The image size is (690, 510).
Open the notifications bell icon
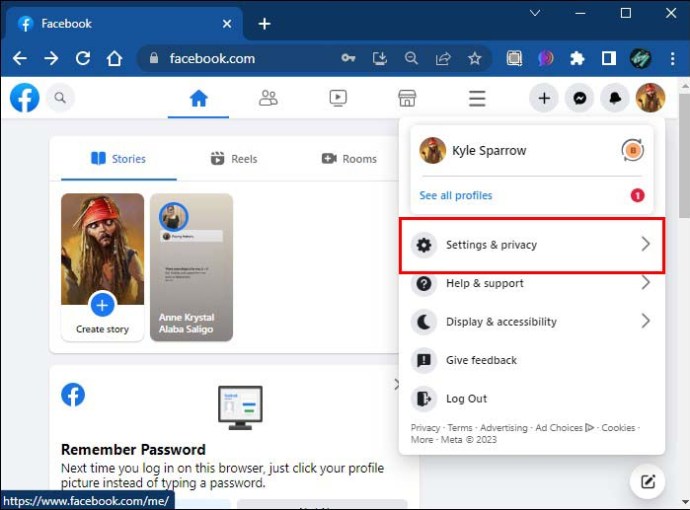[x=614, y=98]
